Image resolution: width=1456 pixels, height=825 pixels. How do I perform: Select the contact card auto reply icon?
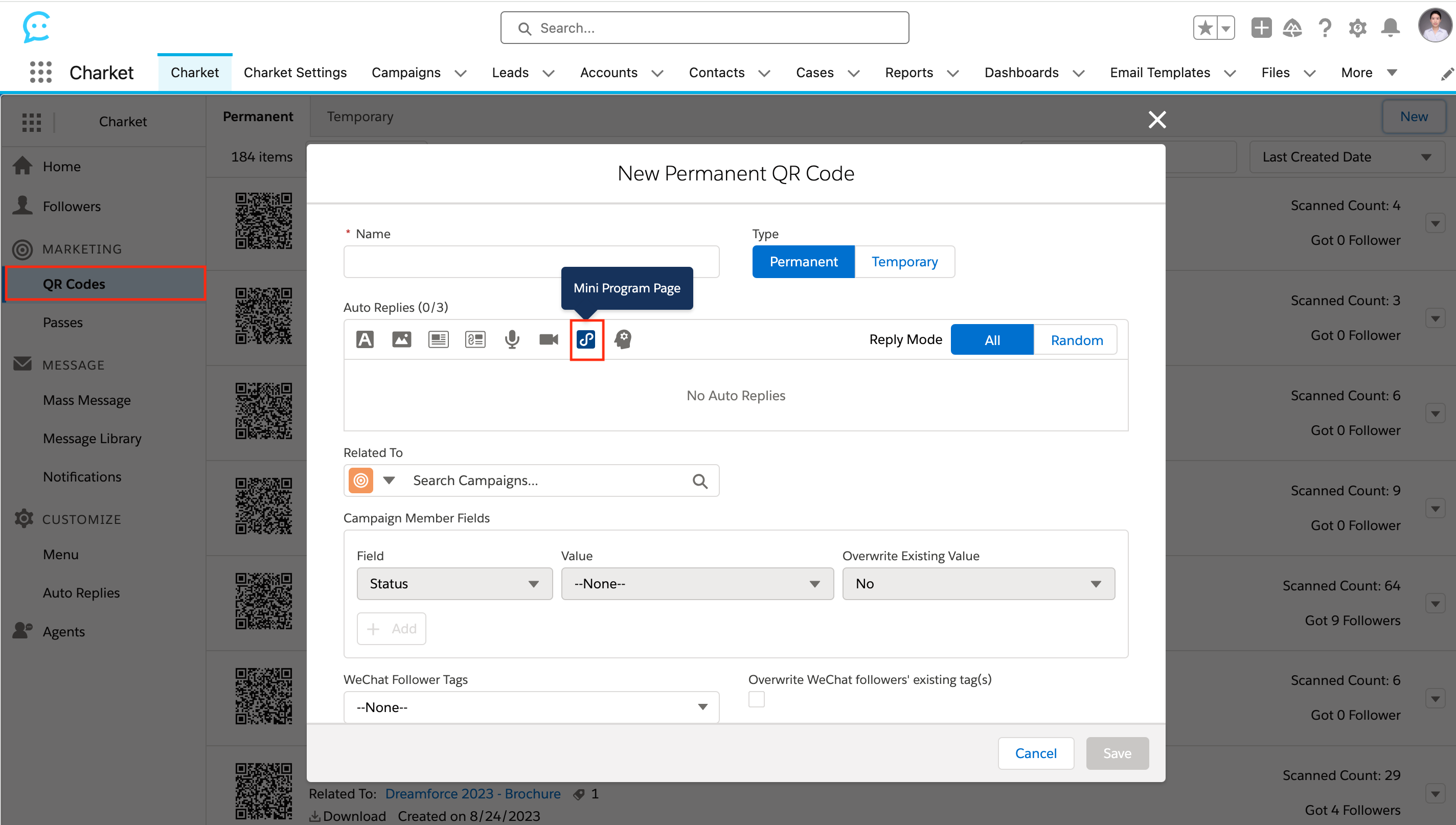point(475,339)
